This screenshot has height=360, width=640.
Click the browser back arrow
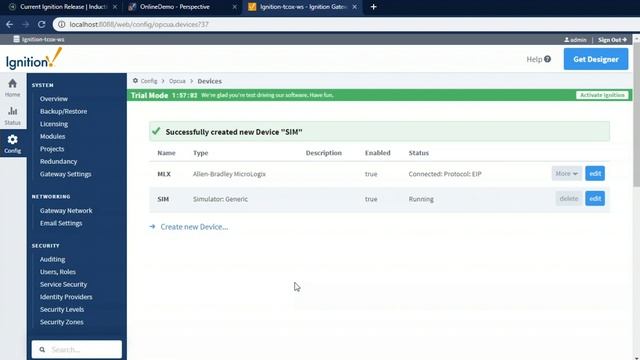(9, 24)
